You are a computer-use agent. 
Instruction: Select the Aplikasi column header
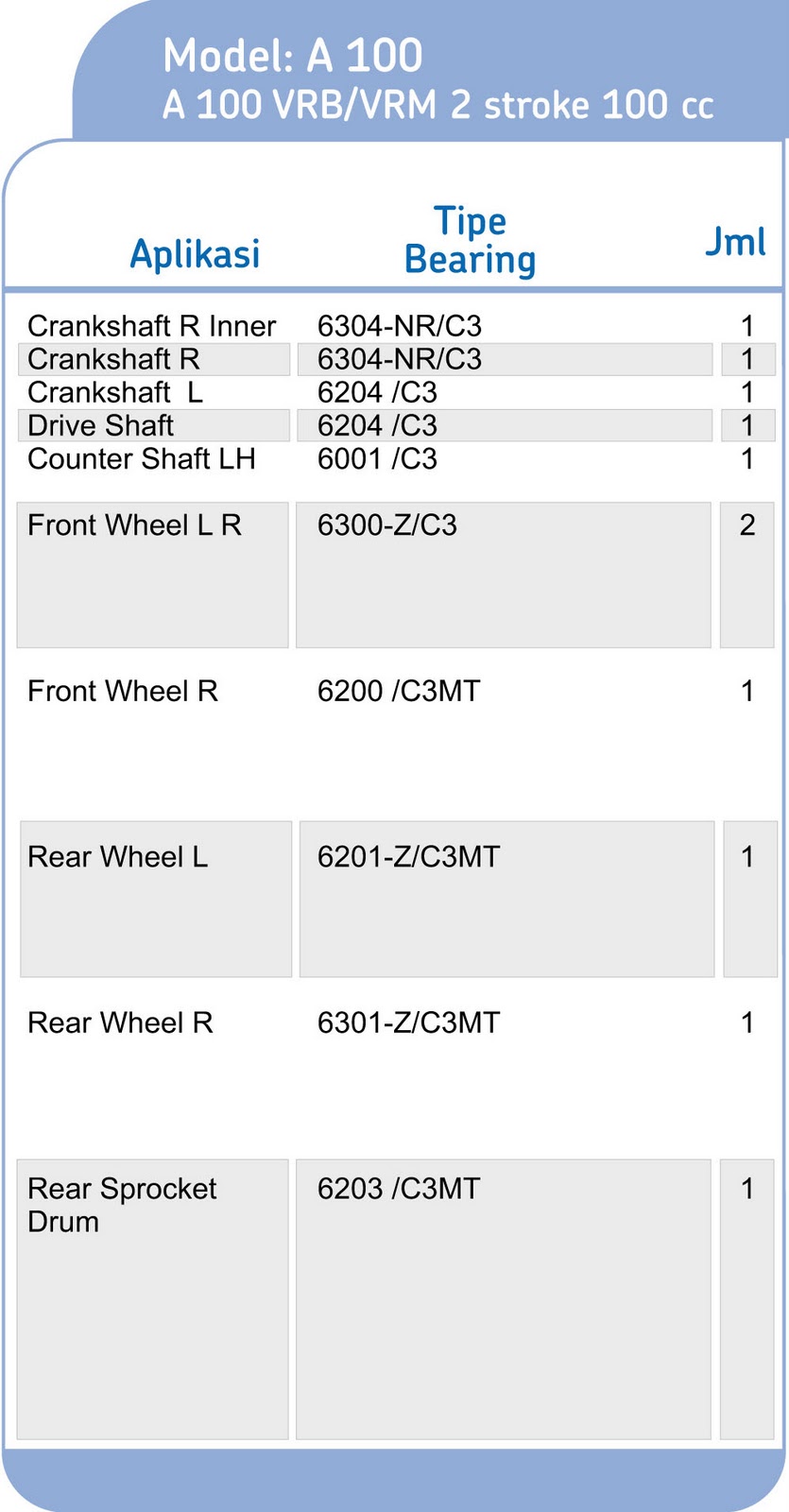[x=195, y=253]
